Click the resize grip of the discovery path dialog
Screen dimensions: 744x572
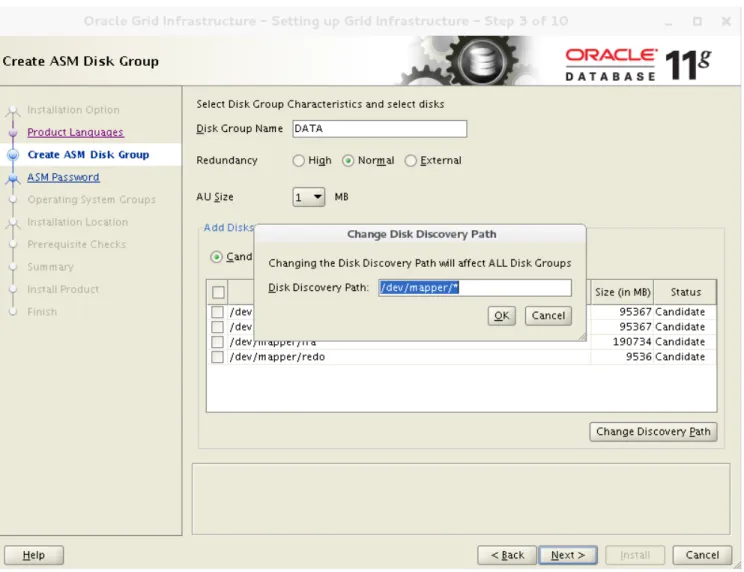tap(582, 336)
